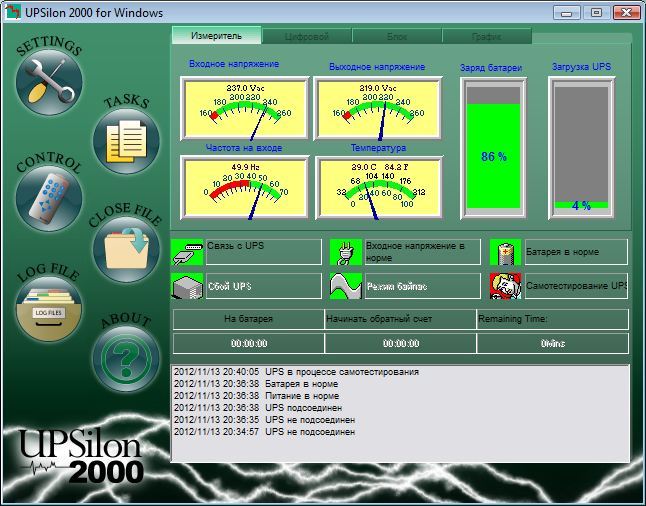Screen dimensions: 646x506
Task: Open the About question mark icon
Action: click(126, 359)
